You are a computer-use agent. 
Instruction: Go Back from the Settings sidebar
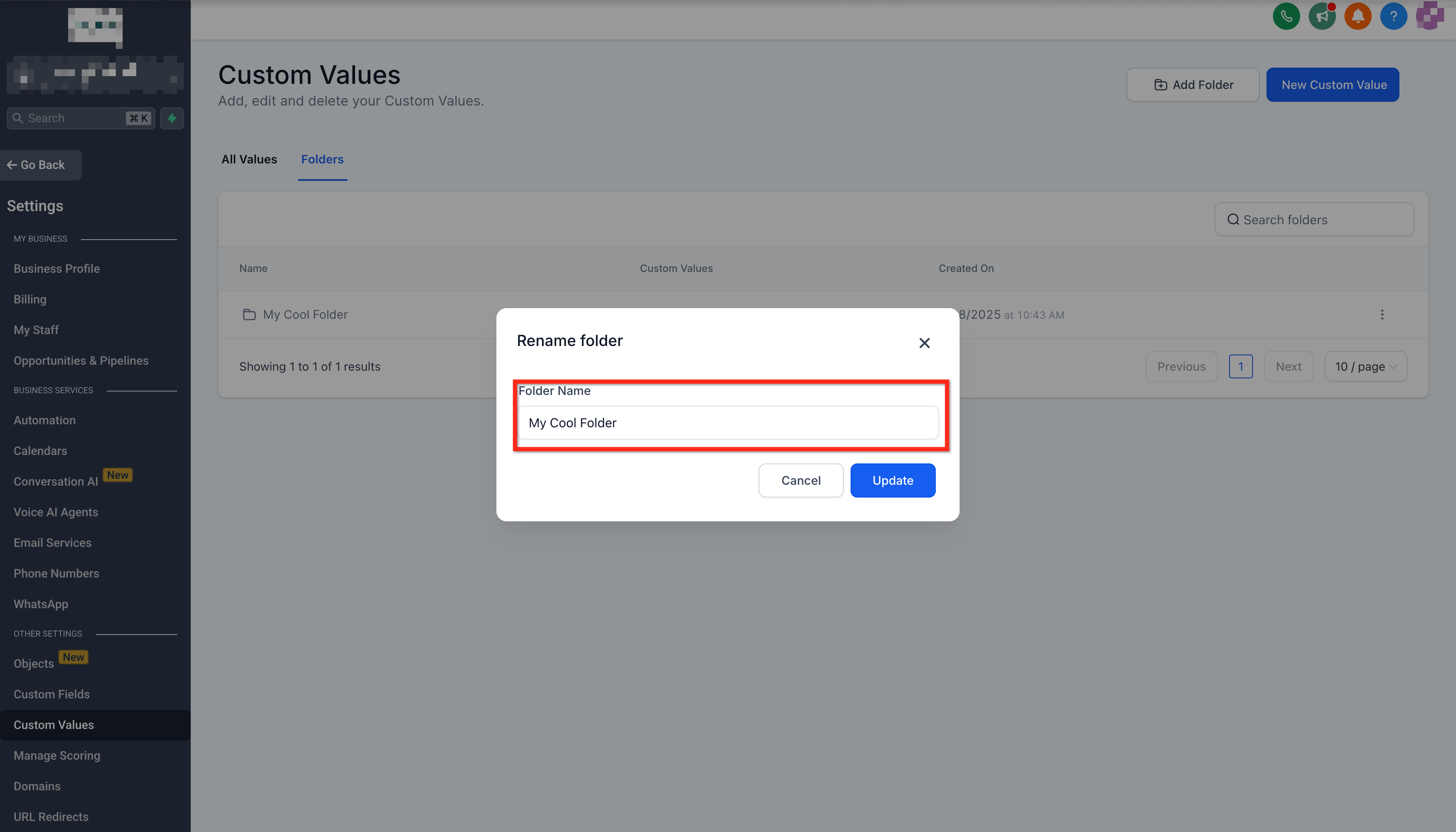(37, 165)
